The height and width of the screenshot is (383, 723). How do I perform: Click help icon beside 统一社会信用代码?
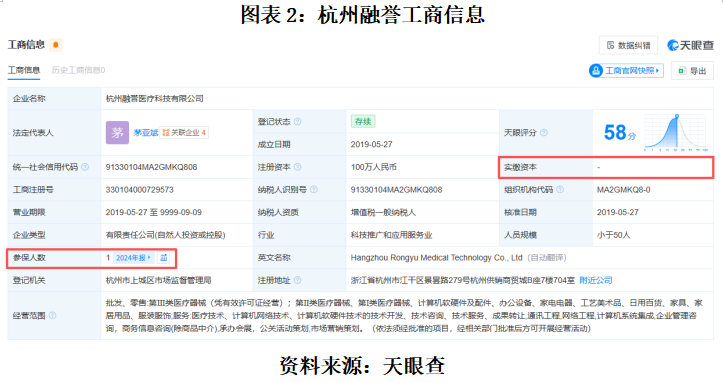pos(85,167)
